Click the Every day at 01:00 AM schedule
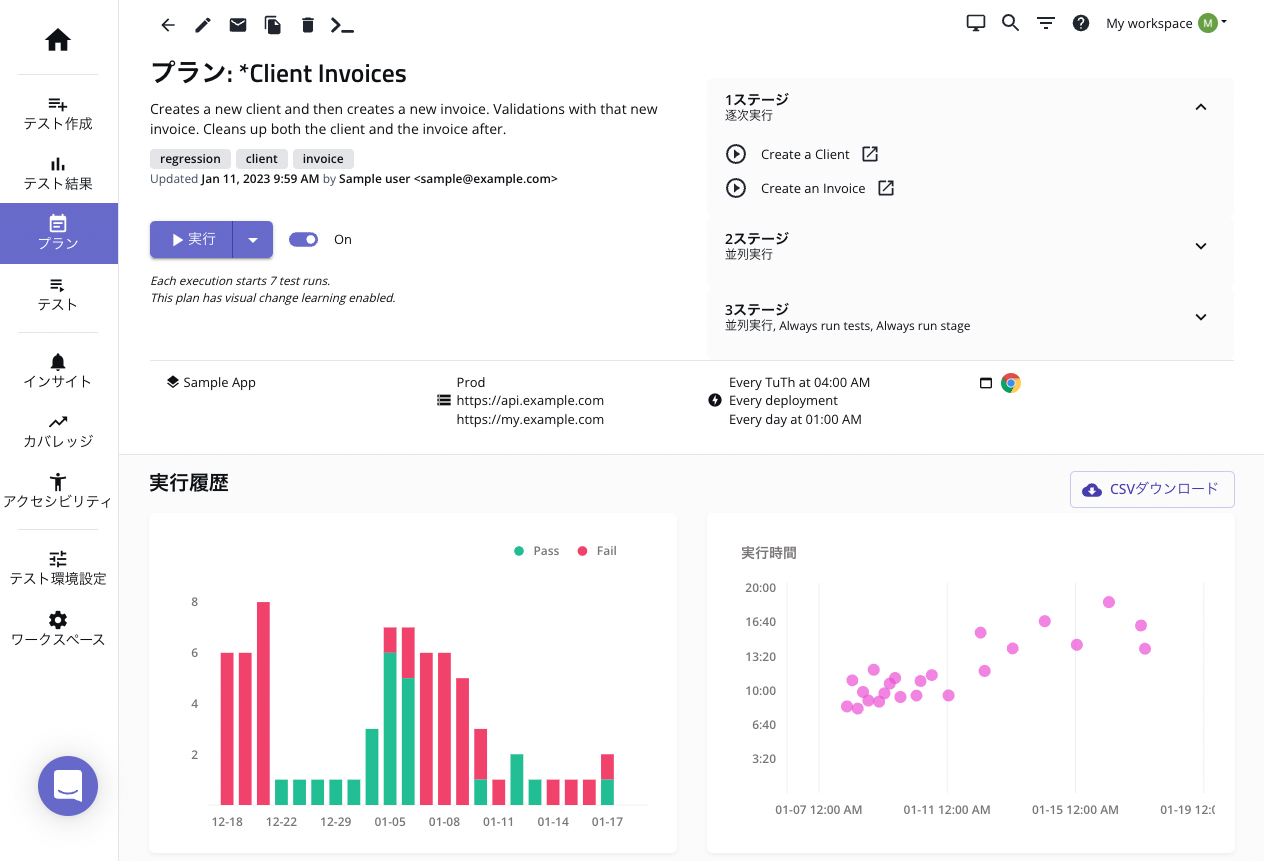 point(795,420)
